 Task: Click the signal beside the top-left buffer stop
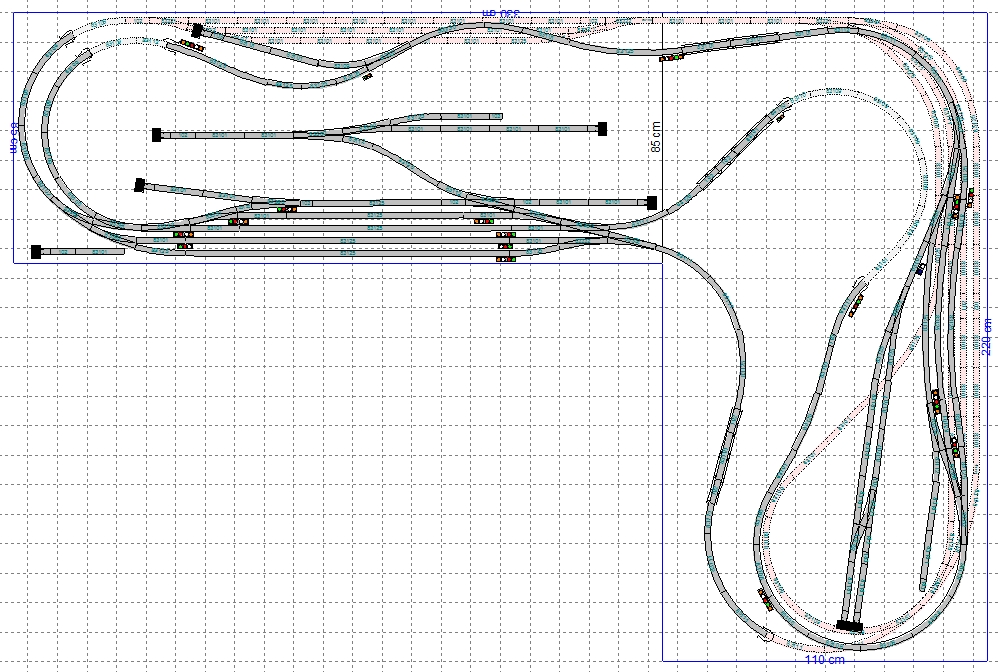pos(188,45)
